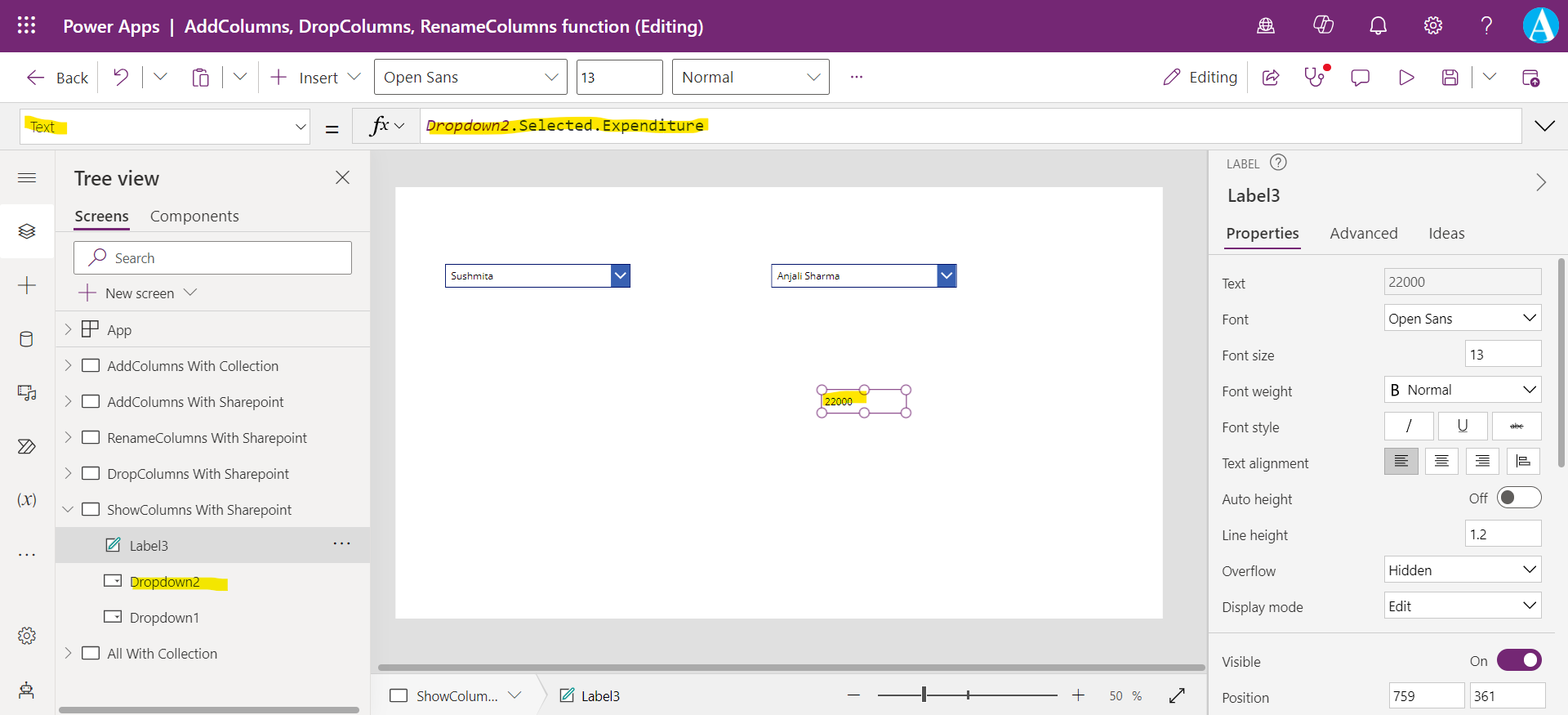The image size is (1568, 715).
Task: Switch to the Components tab
Action: 194,217
